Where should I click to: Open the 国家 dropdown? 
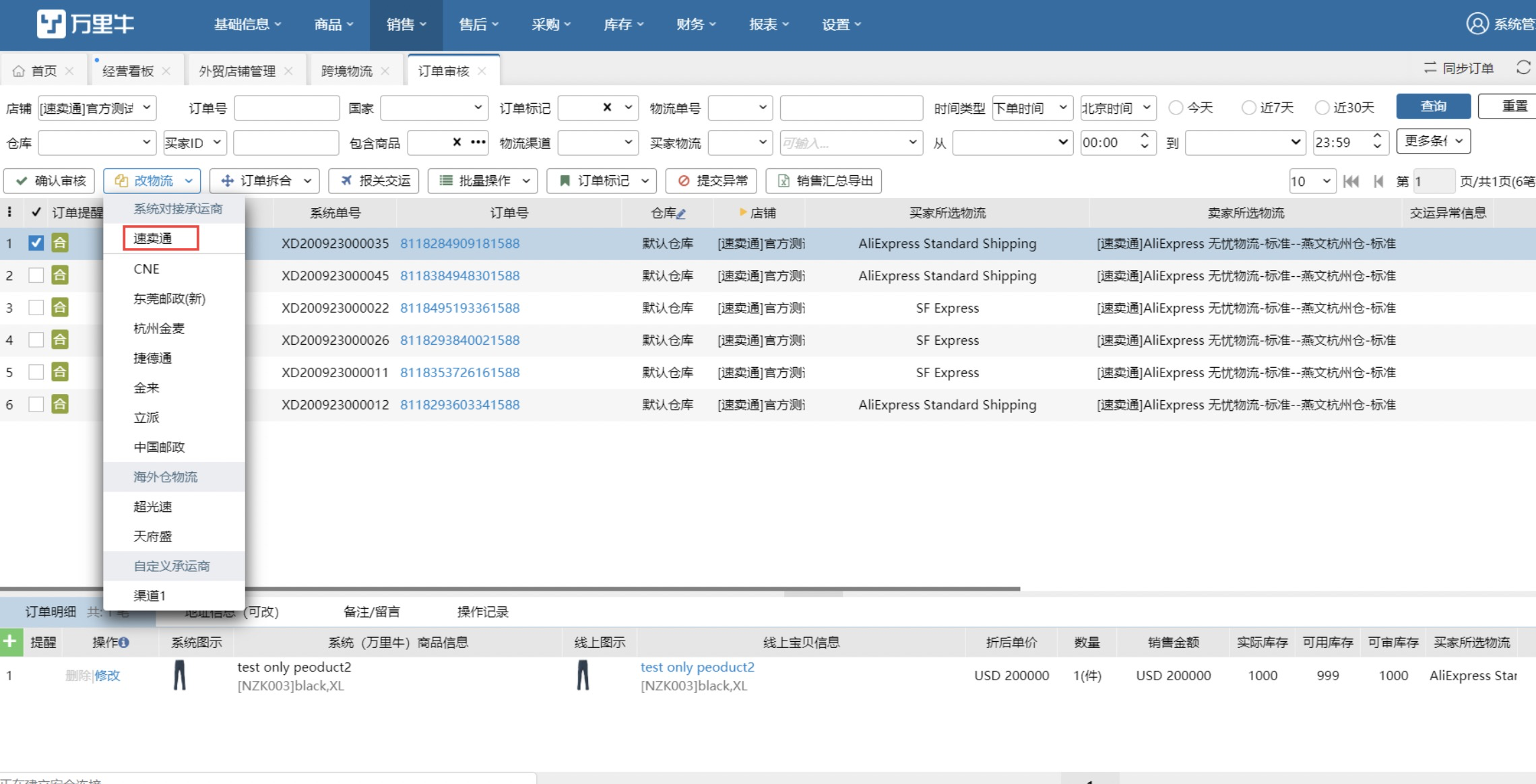(434, 108)
